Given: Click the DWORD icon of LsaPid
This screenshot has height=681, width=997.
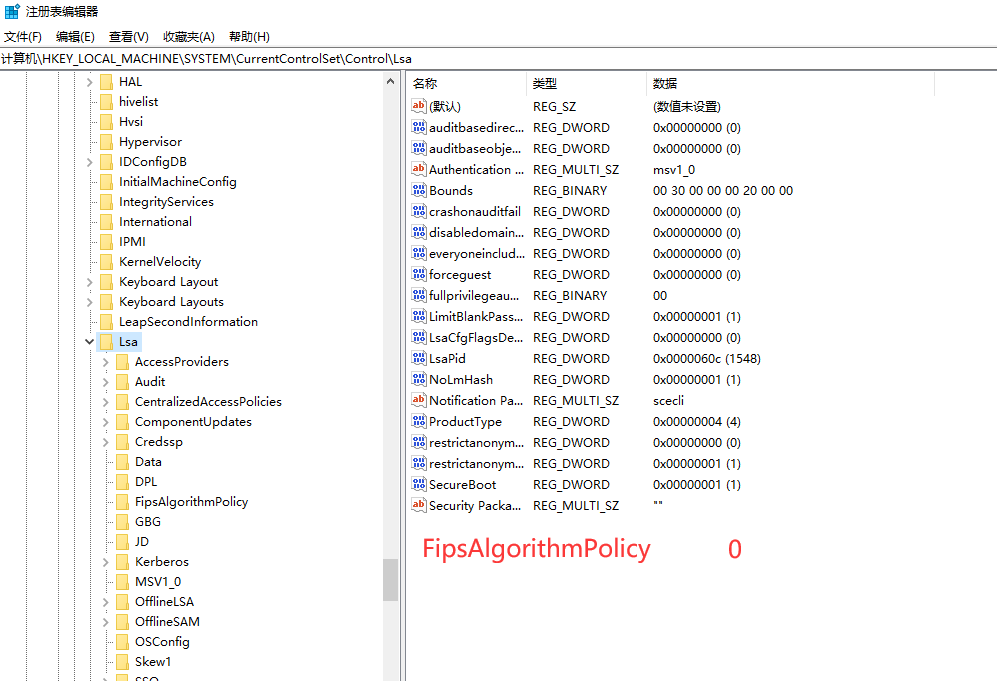Looking at the screenshot, I should coord(418,358).
